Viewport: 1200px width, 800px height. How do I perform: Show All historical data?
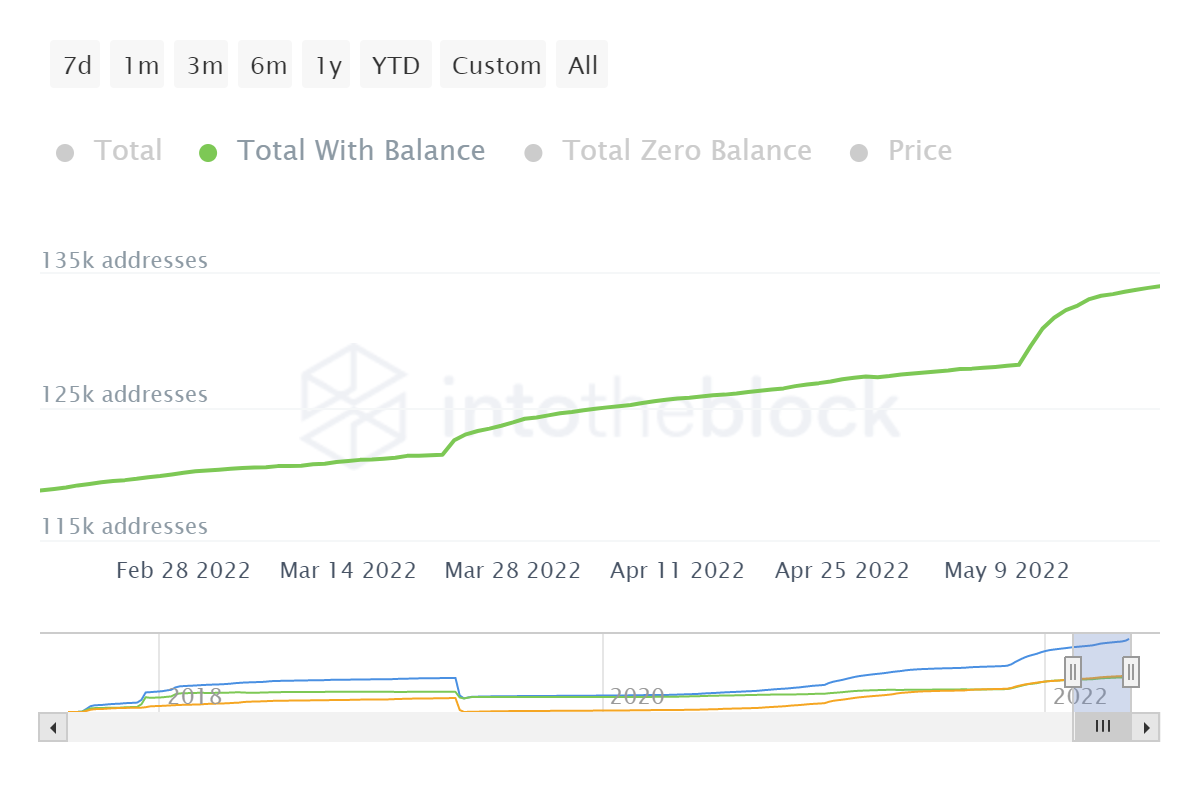point(582,66)
